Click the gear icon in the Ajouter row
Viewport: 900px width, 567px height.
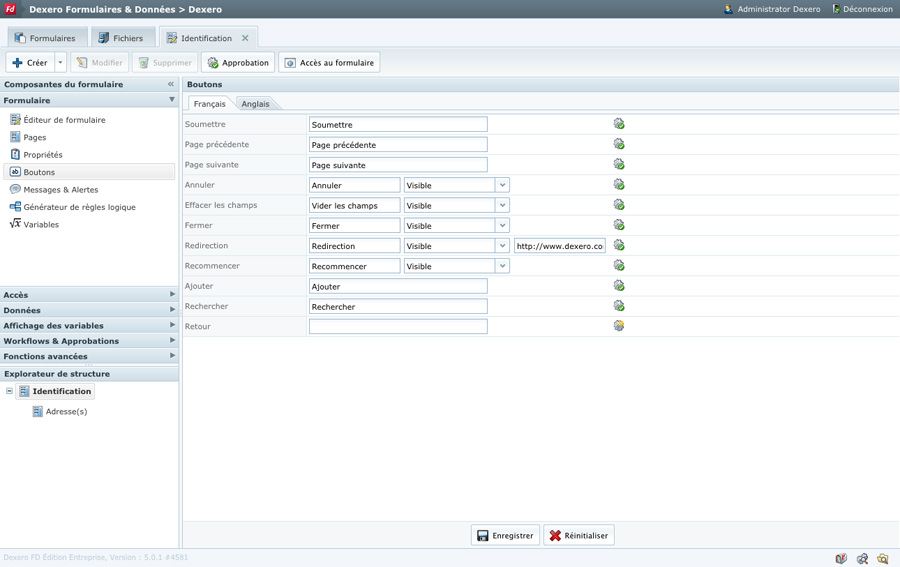[619, 286]
